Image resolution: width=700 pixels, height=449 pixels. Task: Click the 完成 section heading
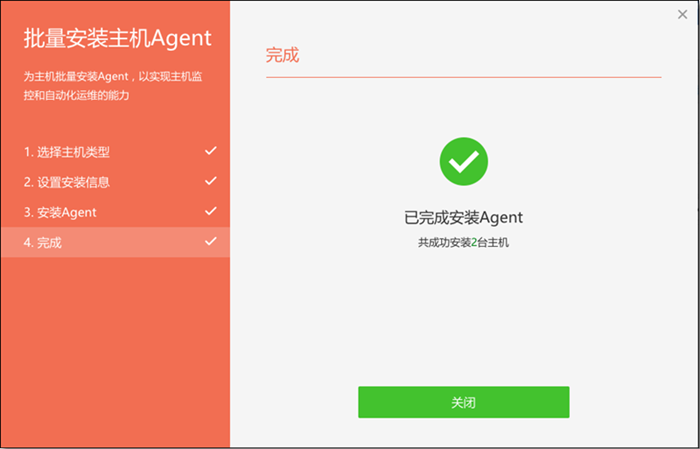[282, 55]
